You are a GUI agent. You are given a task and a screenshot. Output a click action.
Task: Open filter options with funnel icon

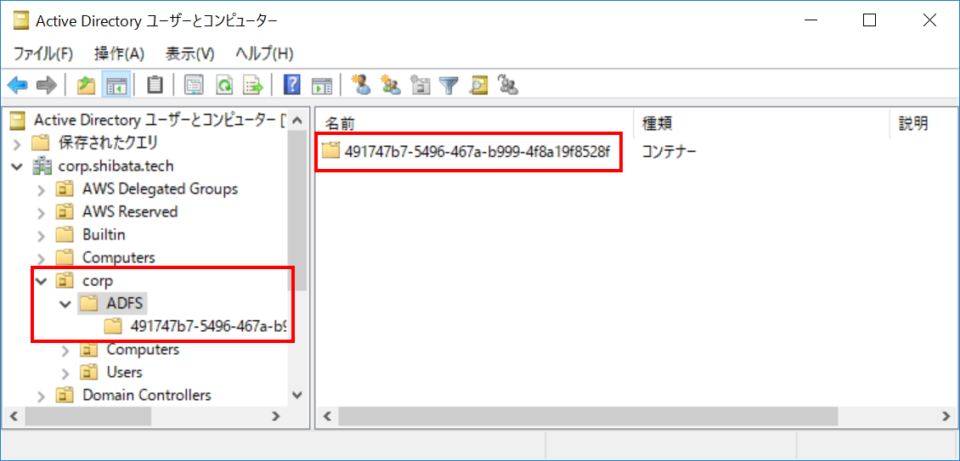449,86
